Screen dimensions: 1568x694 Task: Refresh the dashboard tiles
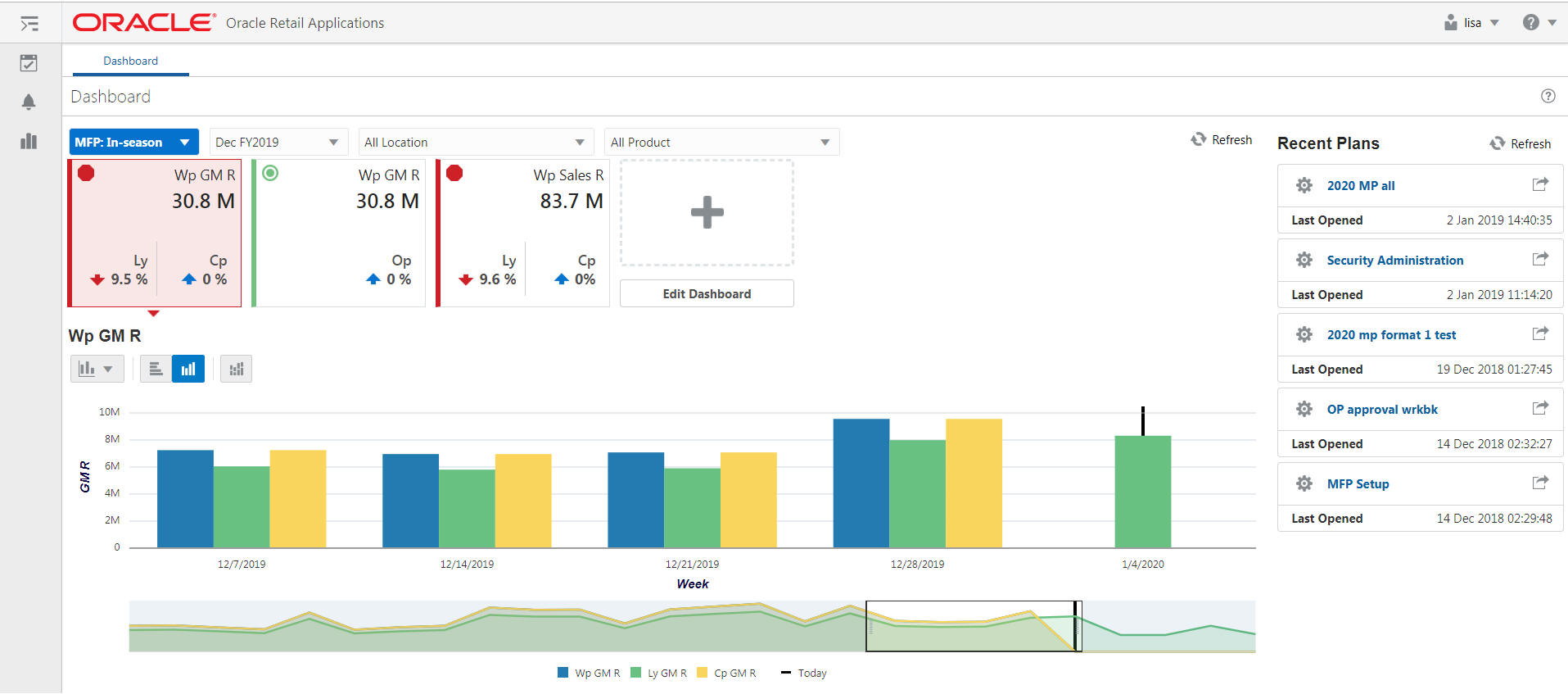point(1222,139)
